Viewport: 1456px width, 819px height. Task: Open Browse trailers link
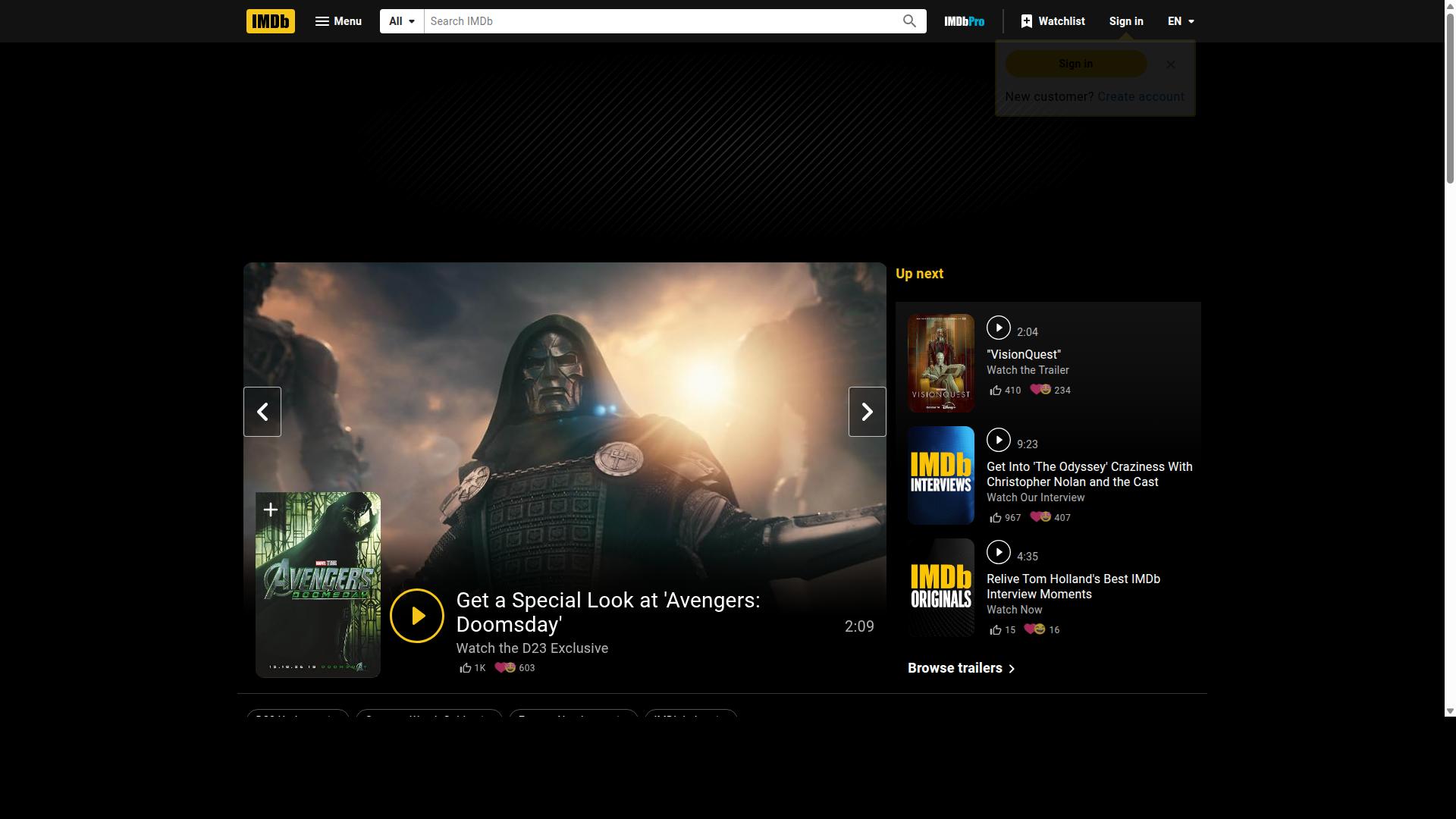pos(962,668)
